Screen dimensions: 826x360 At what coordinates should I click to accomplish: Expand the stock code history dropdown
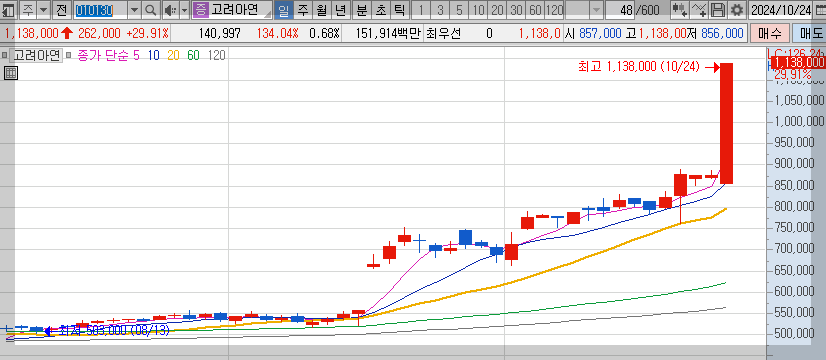(134, 9)
